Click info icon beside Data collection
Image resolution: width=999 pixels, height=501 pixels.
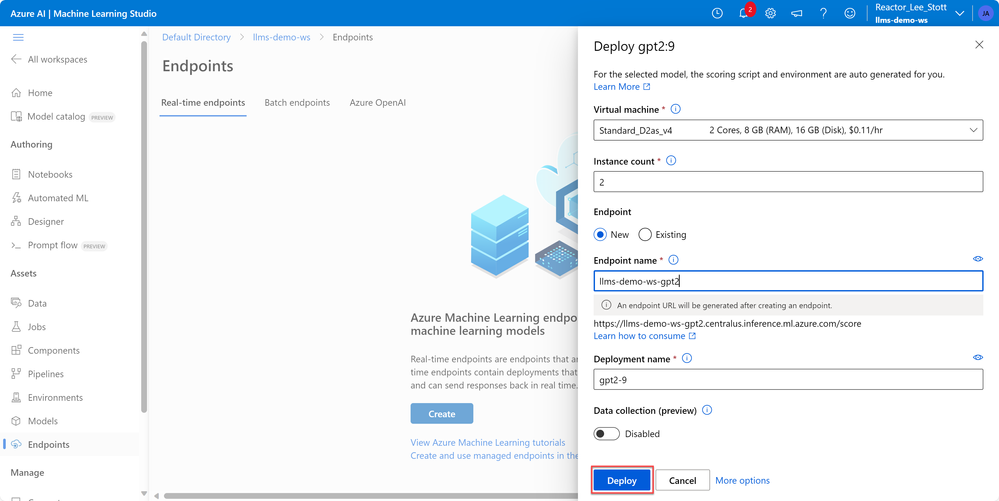707,410
